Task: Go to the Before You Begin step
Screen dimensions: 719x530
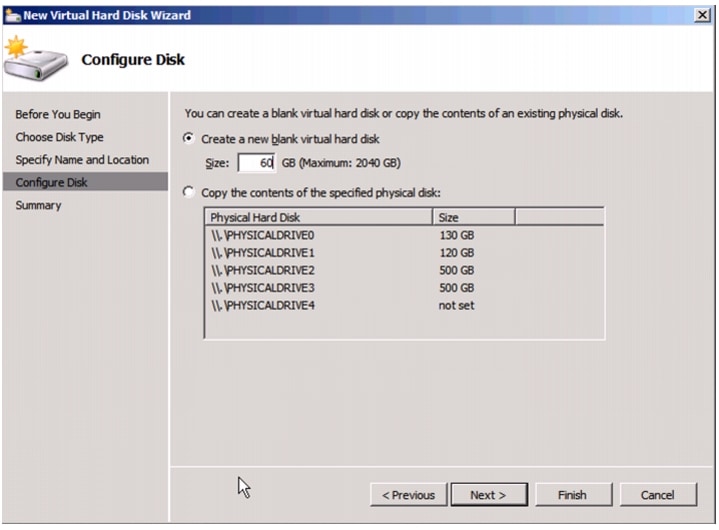Action: (58, 114)
